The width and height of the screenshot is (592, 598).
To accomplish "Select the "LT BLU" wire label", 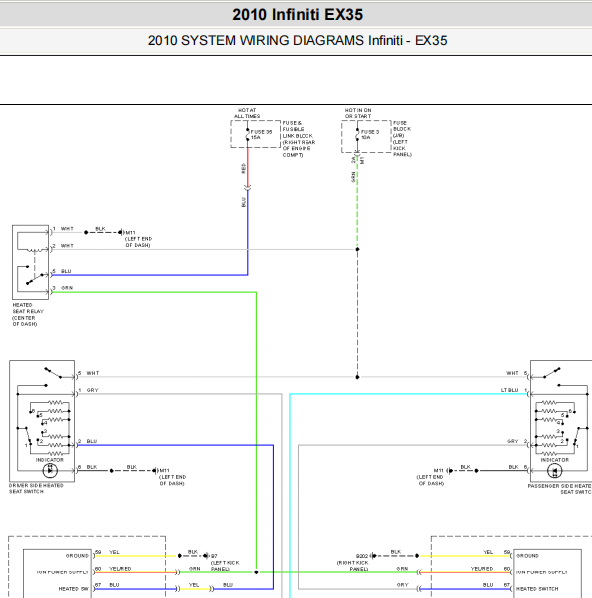I will click(x=509, y=390).
